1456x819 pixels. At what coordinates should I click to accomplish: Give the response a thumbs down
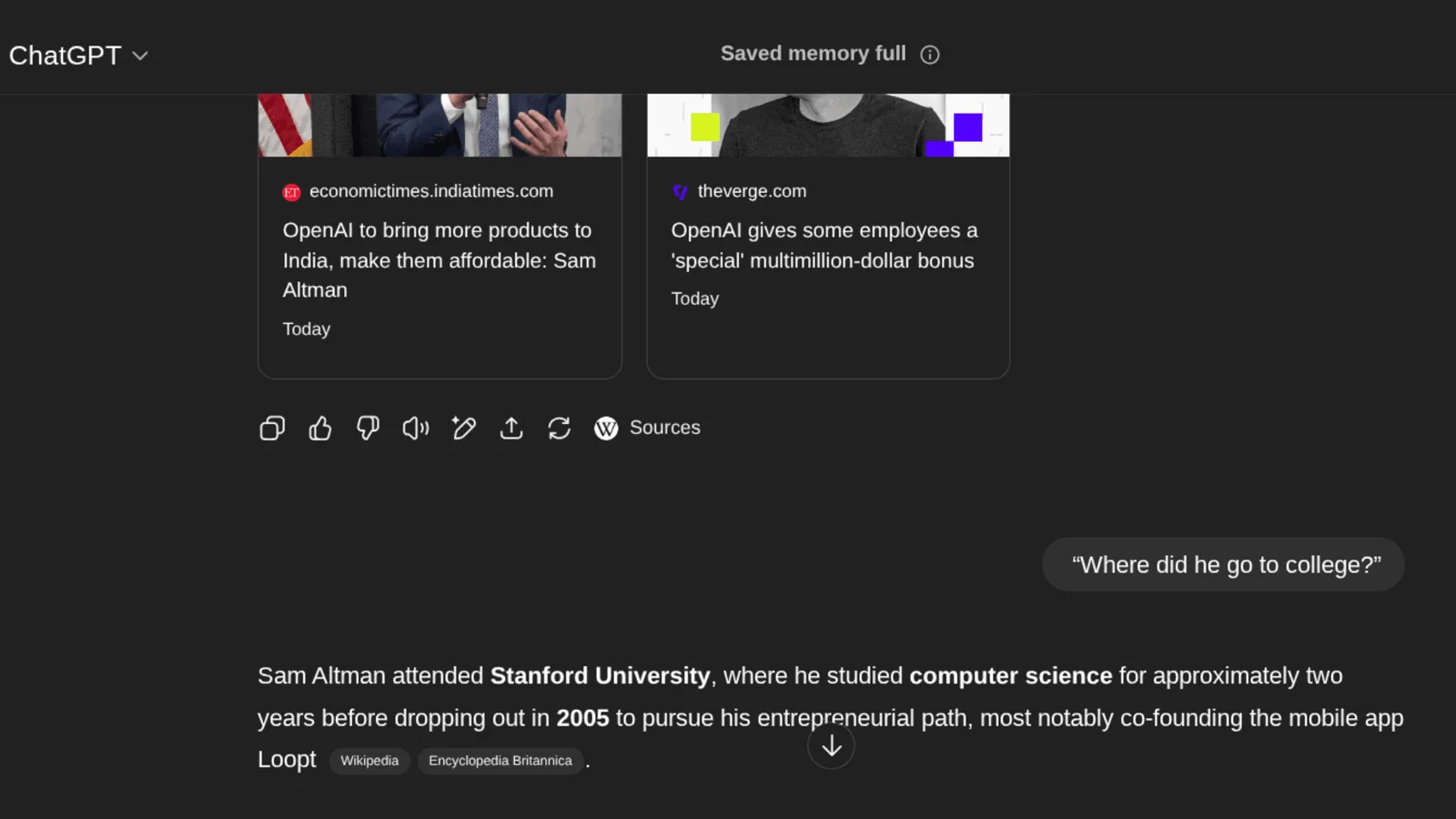click(368, 428)
